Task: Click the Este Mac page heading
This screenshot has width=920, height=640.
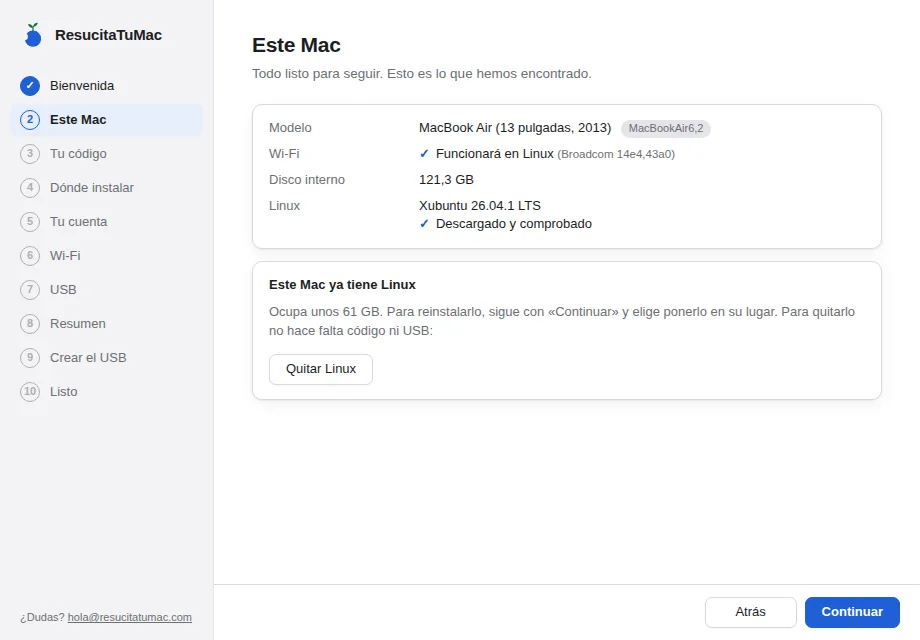Action: (x=296, y=45)
